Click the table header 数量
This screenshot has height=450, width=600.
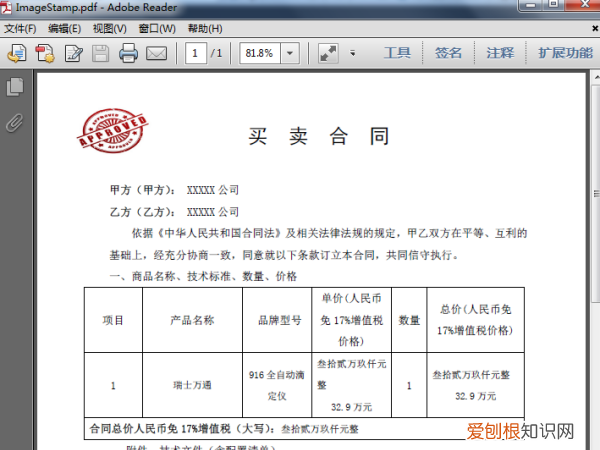409,320
